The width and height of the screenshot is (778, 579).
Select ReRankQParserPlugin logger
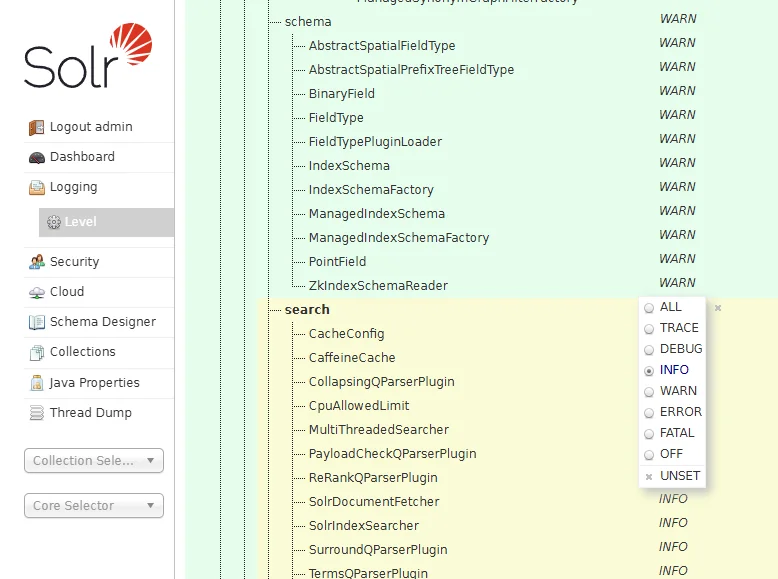(x=373, y=478)
